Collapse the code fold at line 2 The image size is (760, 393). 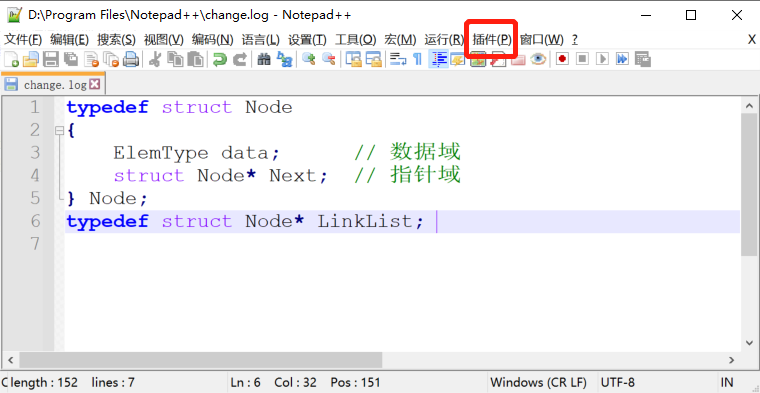pyautogui.click(x=59, y=130)
